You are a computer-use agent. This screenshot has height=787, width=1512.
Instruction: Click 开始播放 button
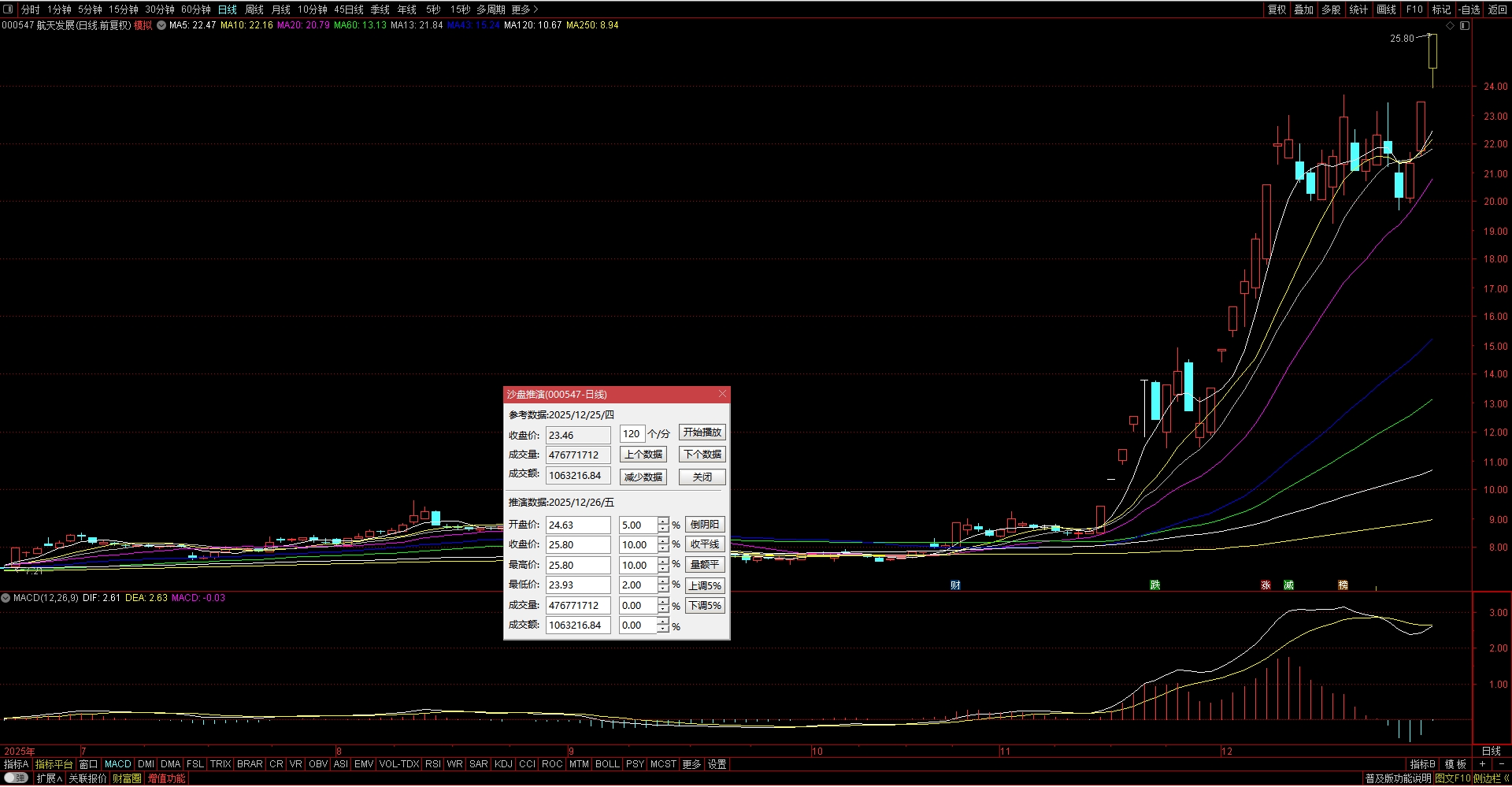pos(702,432)
